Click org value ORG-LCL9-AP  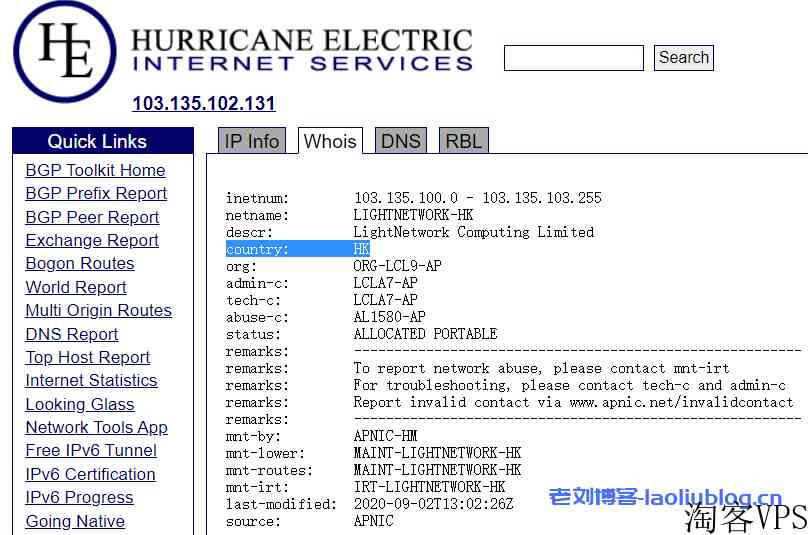coord(397,266)
